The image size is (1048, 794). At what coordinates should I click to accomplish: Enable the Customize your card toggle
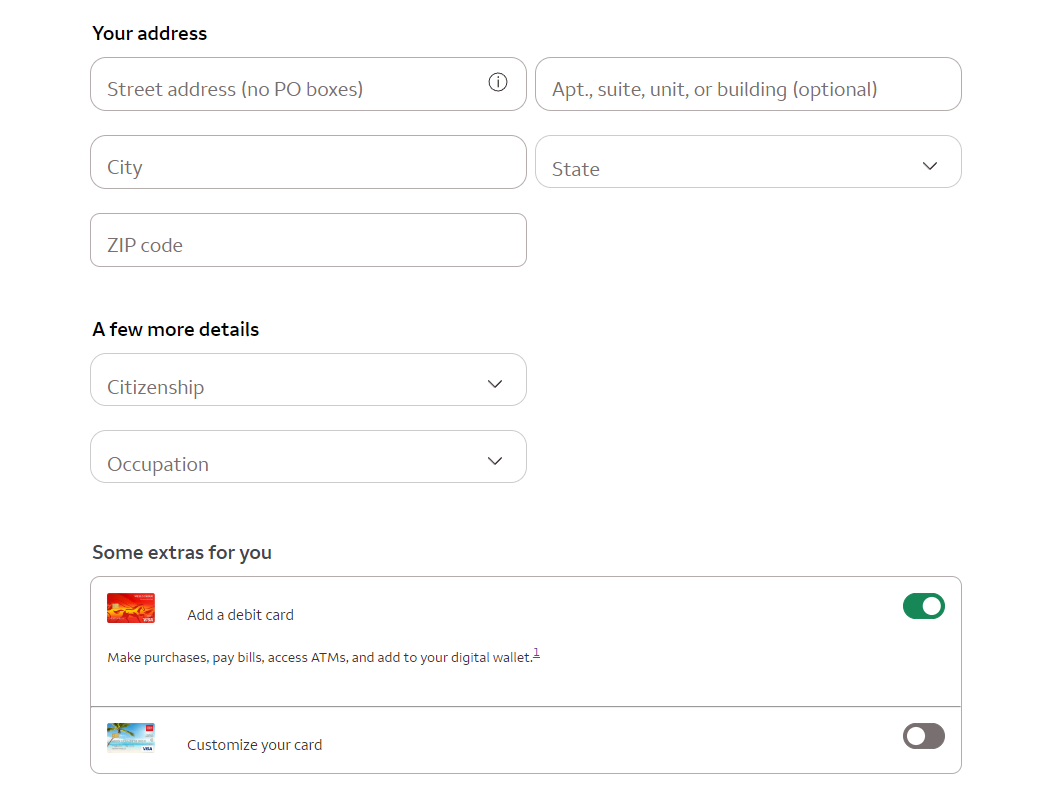923,737
